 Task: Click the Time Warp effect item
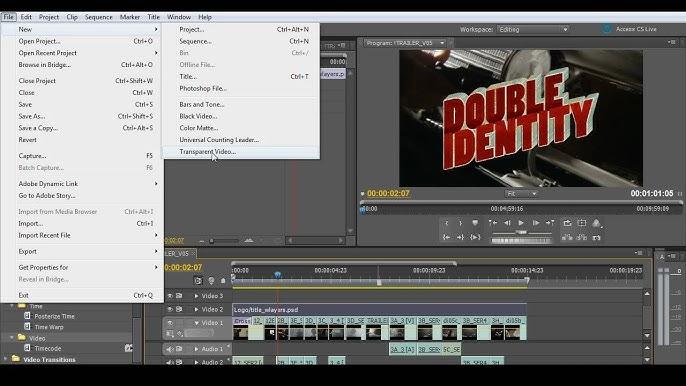(x=49, y=327)
